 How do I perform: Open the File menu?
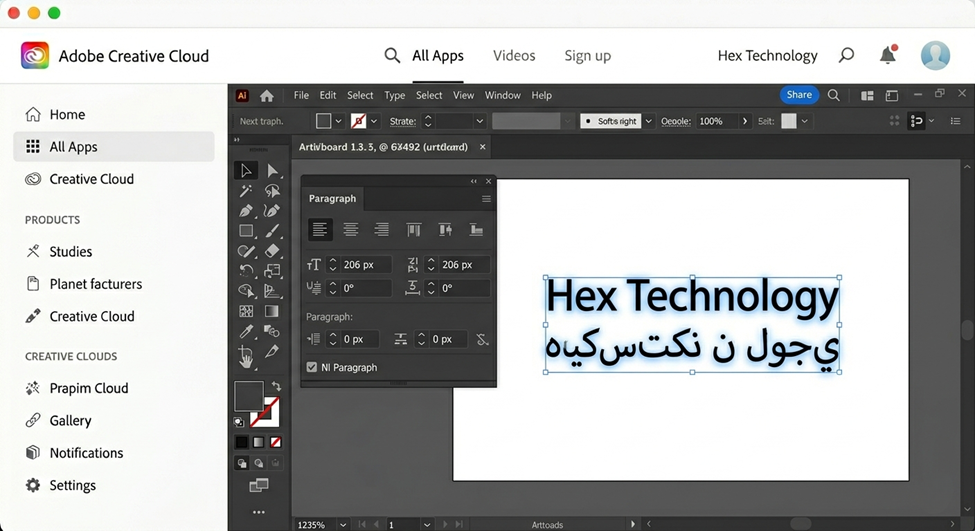pyautogui.click(x=301, y=95)
